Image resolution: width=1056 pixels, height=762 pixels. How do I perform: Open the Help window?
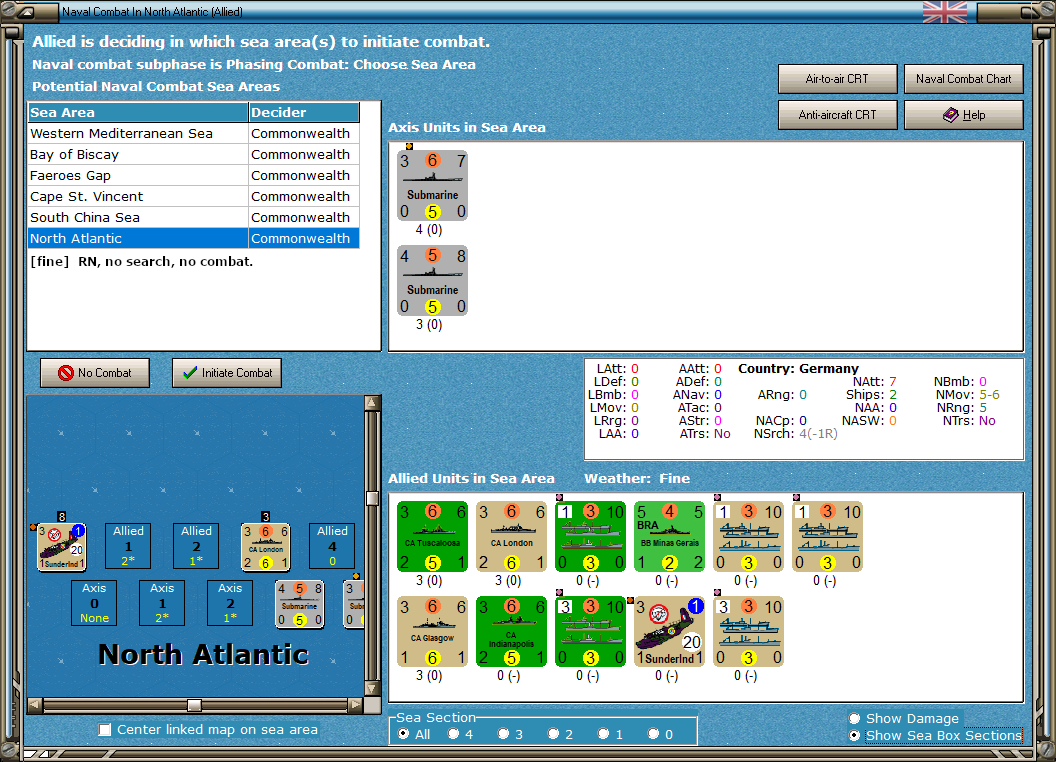pos(964,115)
